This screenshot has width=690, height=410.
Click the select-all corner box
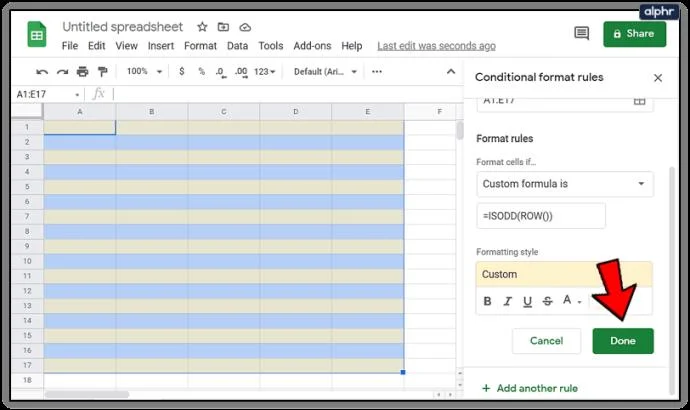click(27, 111)
